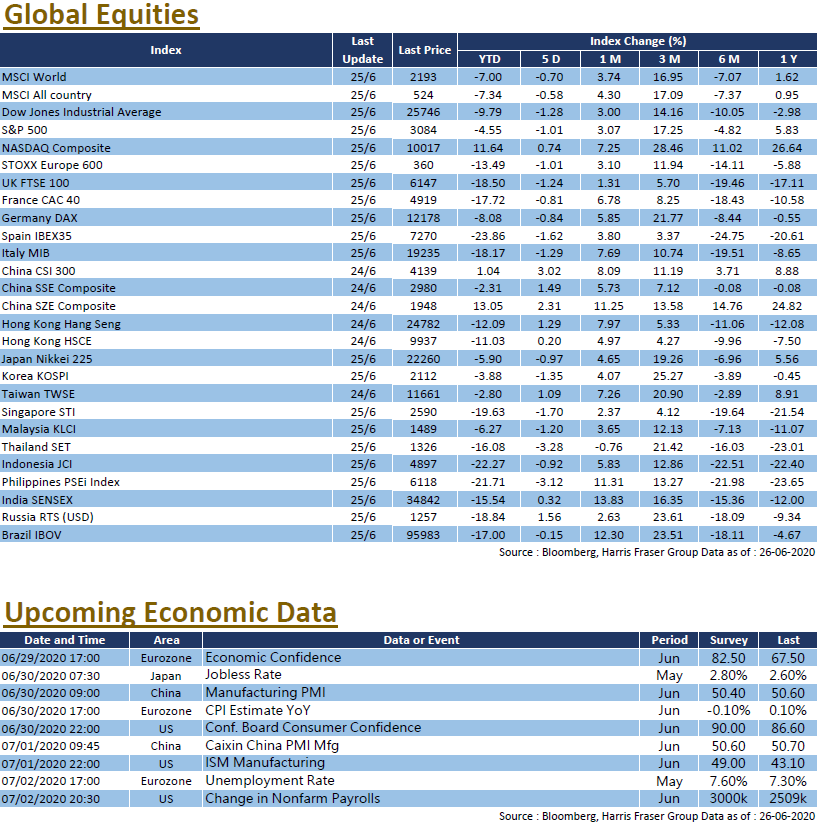Click the Data or Event column header
This screenshot has height=825, width=820.
(x=421, y=640)
